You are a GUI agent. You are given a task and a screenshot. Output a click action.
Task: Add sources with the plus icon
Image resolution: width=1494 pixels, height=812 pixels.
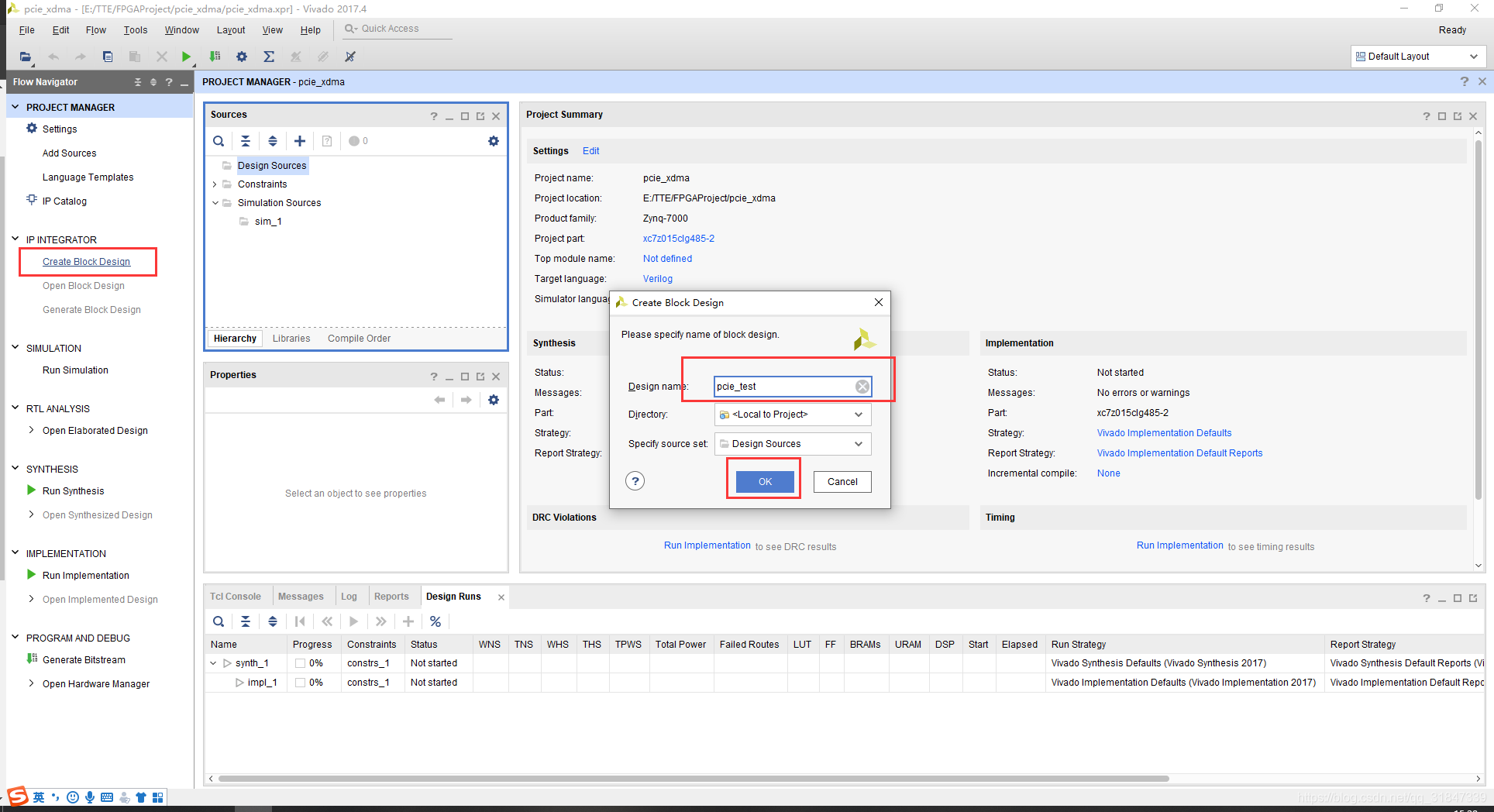pos(300,141)
